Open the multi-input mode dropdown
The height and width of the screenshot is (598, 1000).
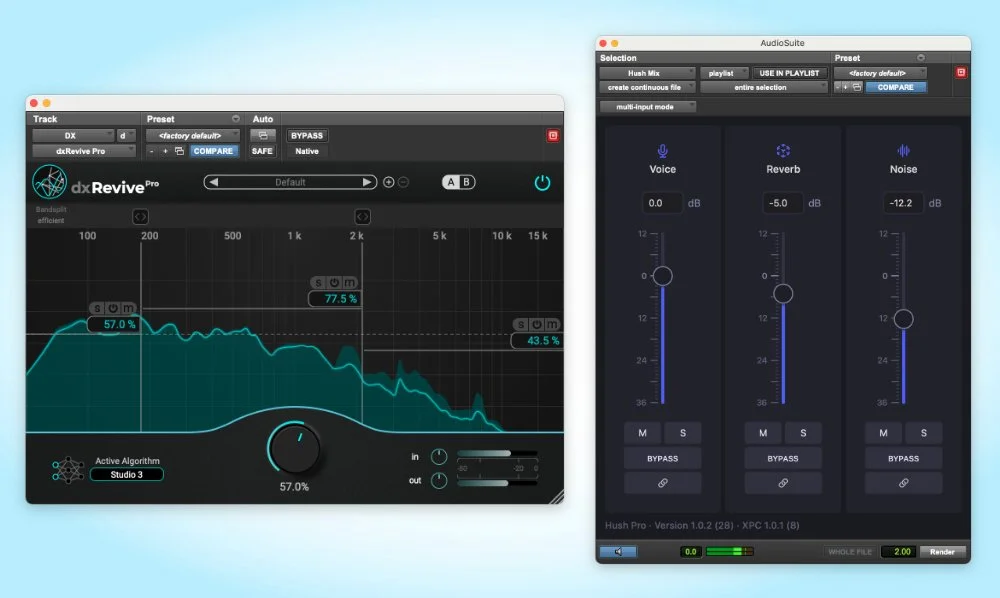tap(647, 106)
